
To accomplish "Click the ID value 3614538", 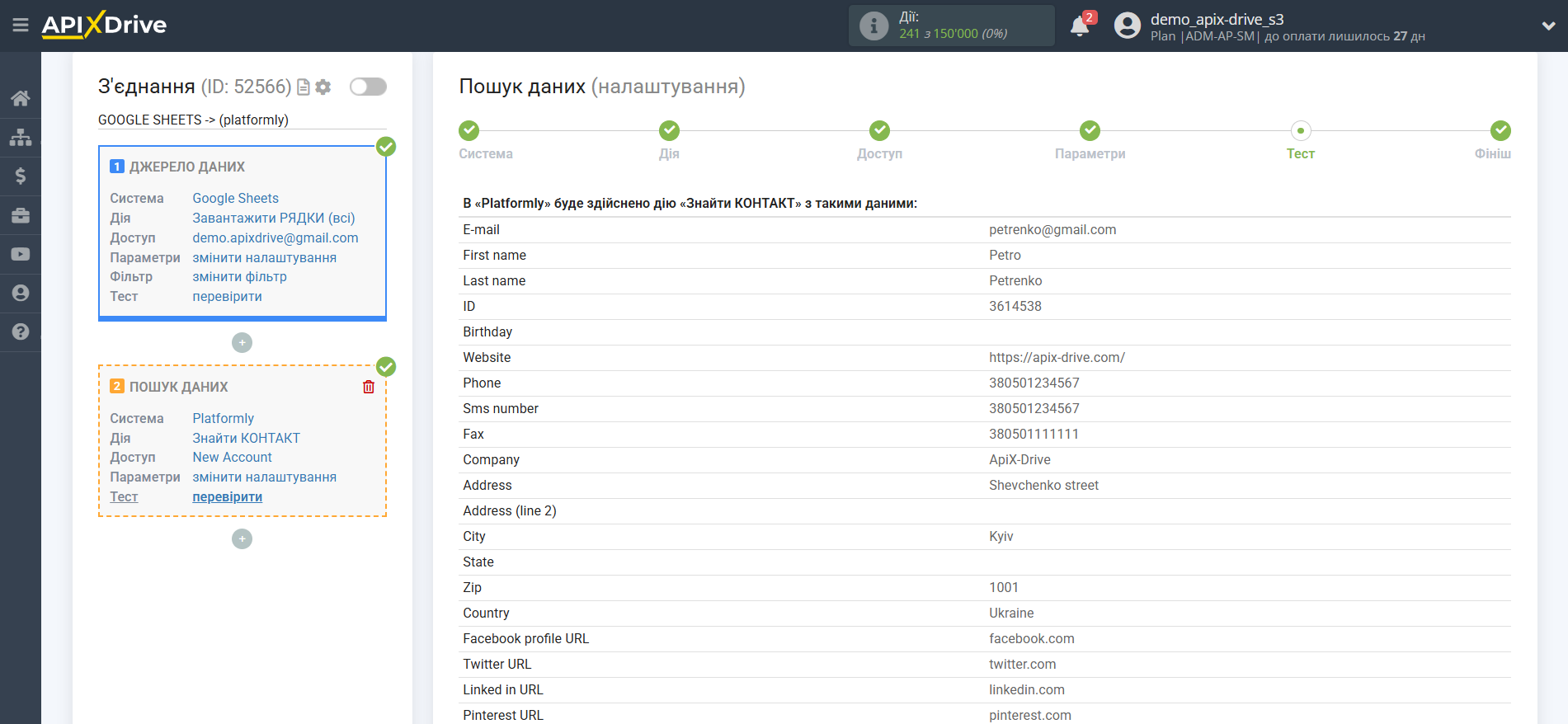I will point(1015,307).
